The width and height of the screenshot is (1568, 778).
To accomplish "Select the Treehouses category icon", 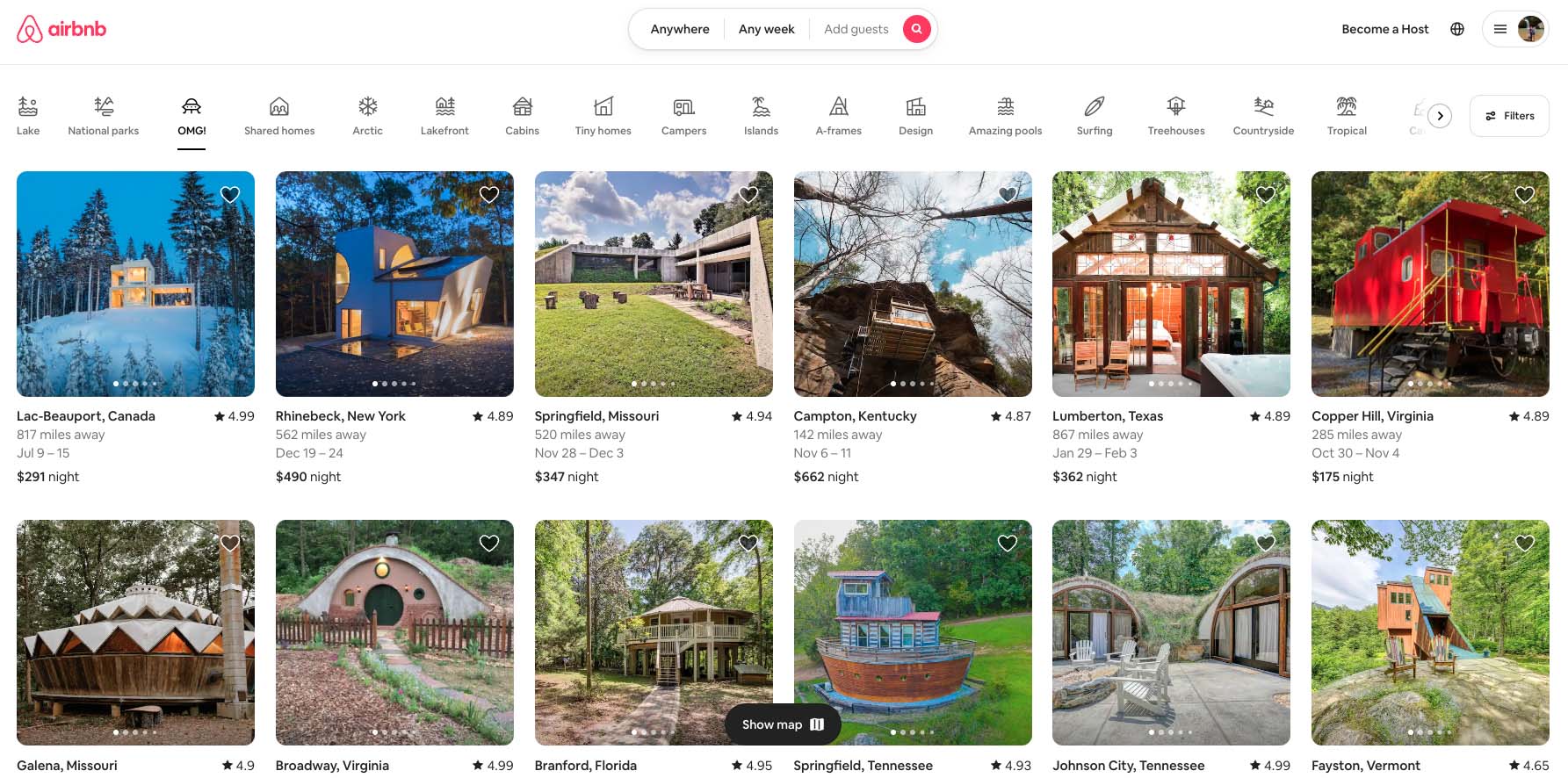I will [x=1175, y=106].
